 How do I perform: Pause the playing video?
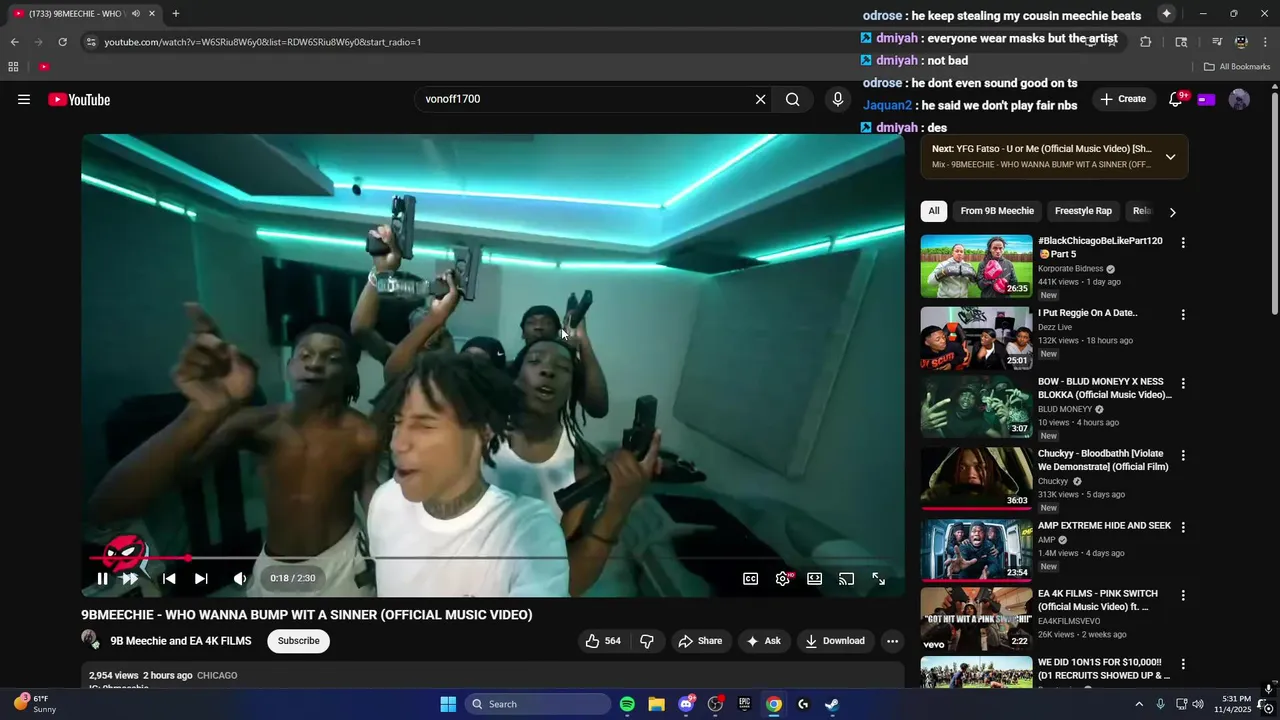102,578
